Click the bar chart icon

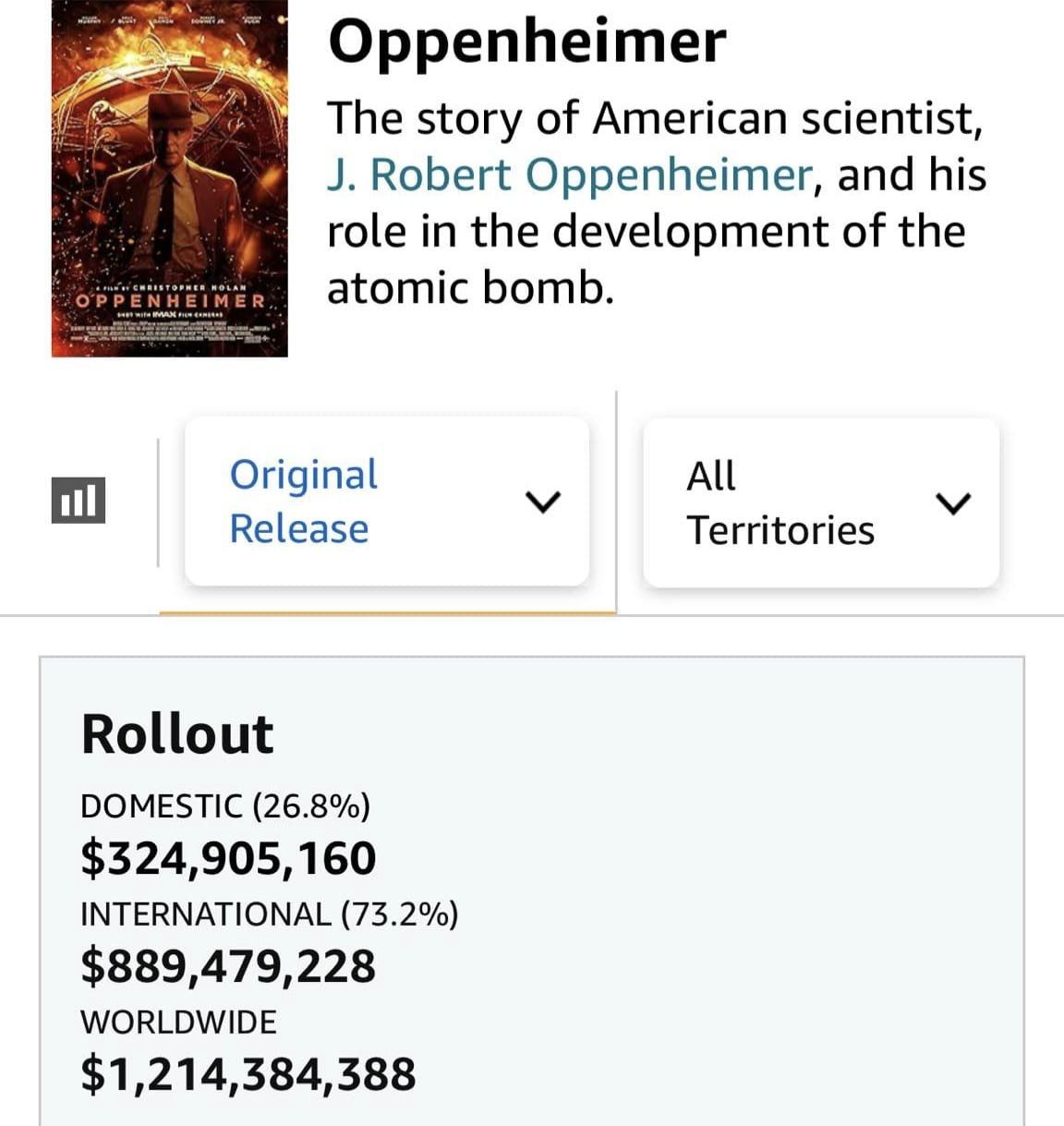79,501
